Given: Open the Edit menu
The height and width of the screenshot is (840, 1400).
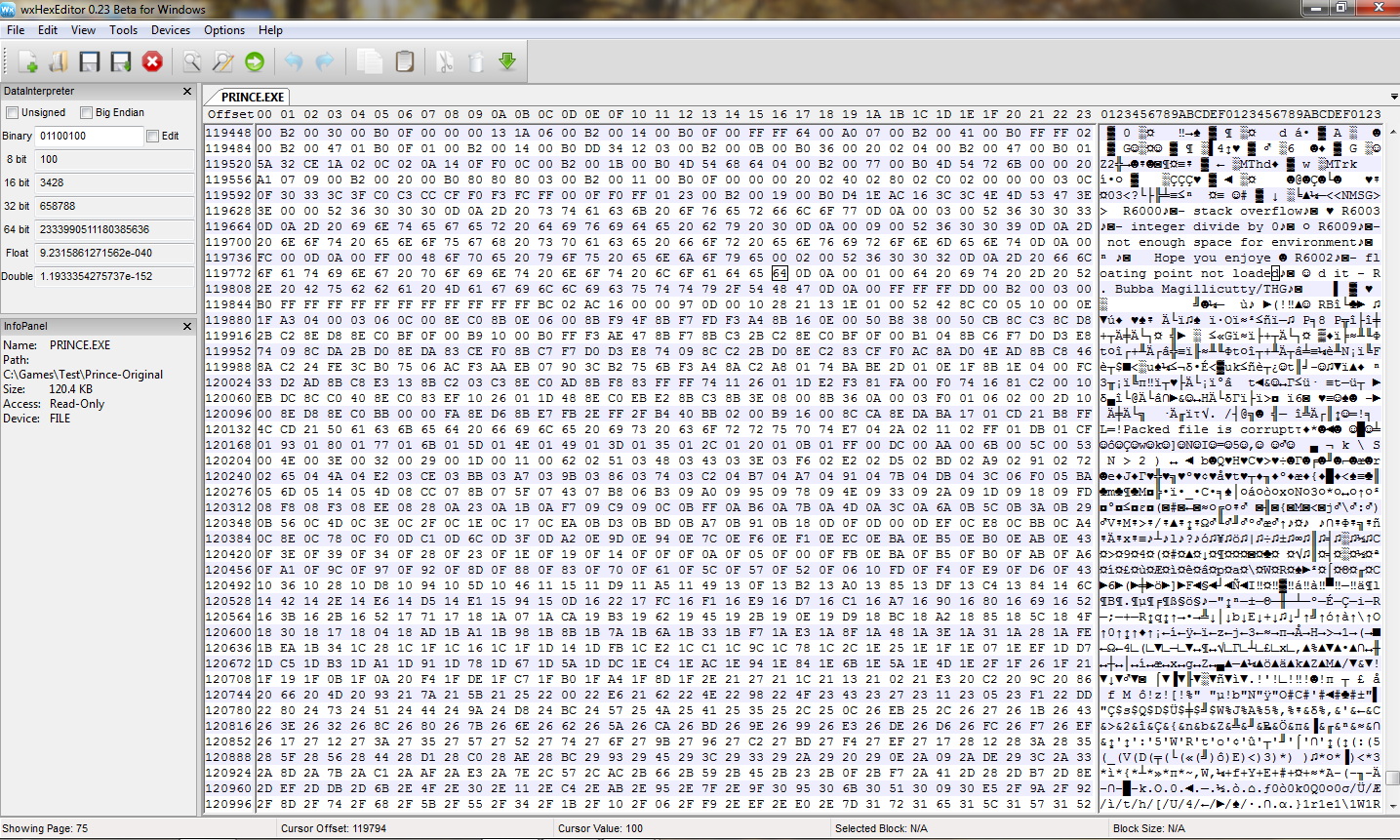Looking at the screenshot, I should point(48,30).
